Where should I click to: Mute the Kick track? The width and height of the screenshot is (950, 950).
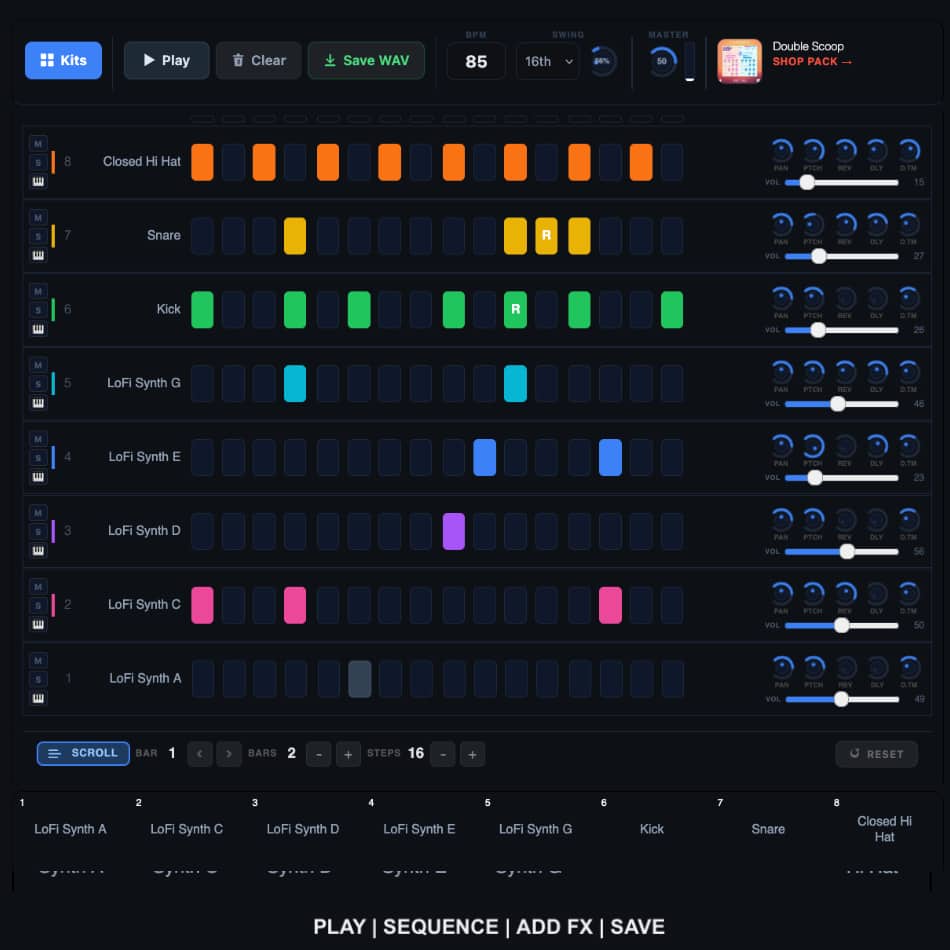tap(38, 291)
